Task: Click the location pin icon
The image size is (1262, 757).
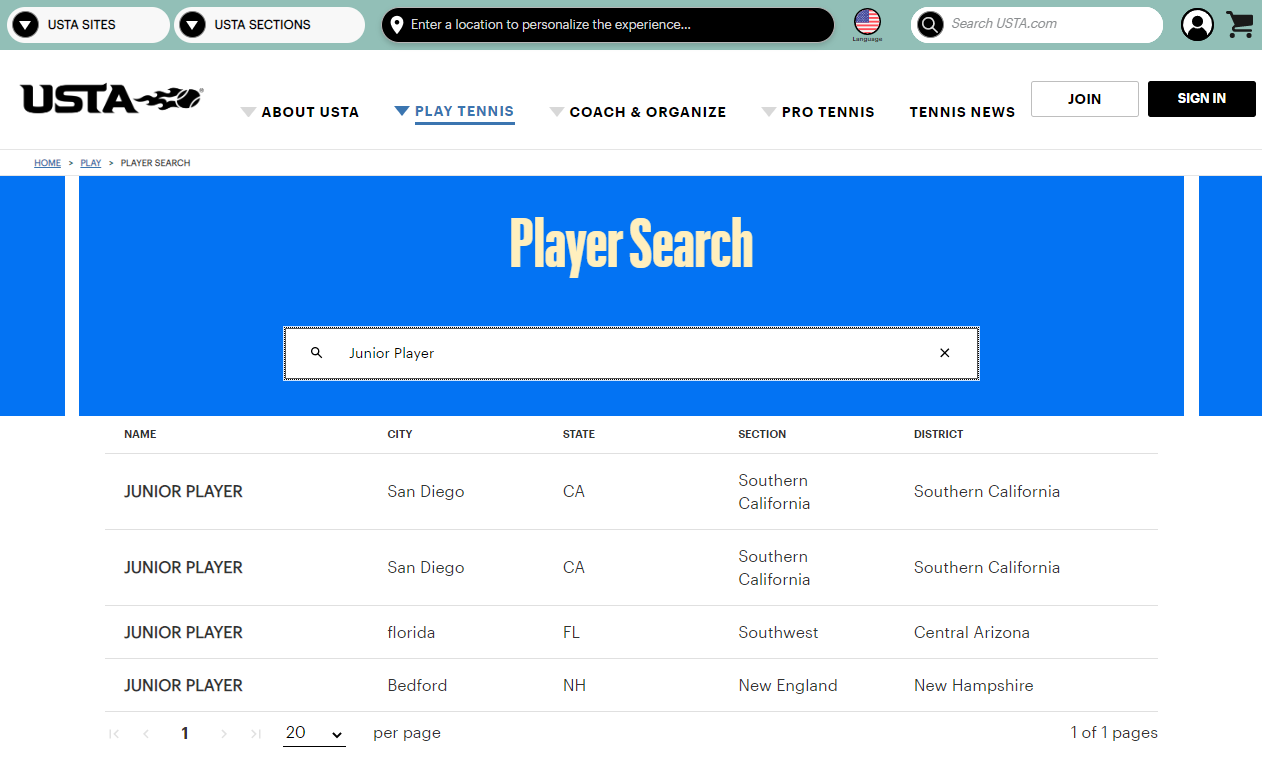Action: pyautogui.click(x=396, y=24)
